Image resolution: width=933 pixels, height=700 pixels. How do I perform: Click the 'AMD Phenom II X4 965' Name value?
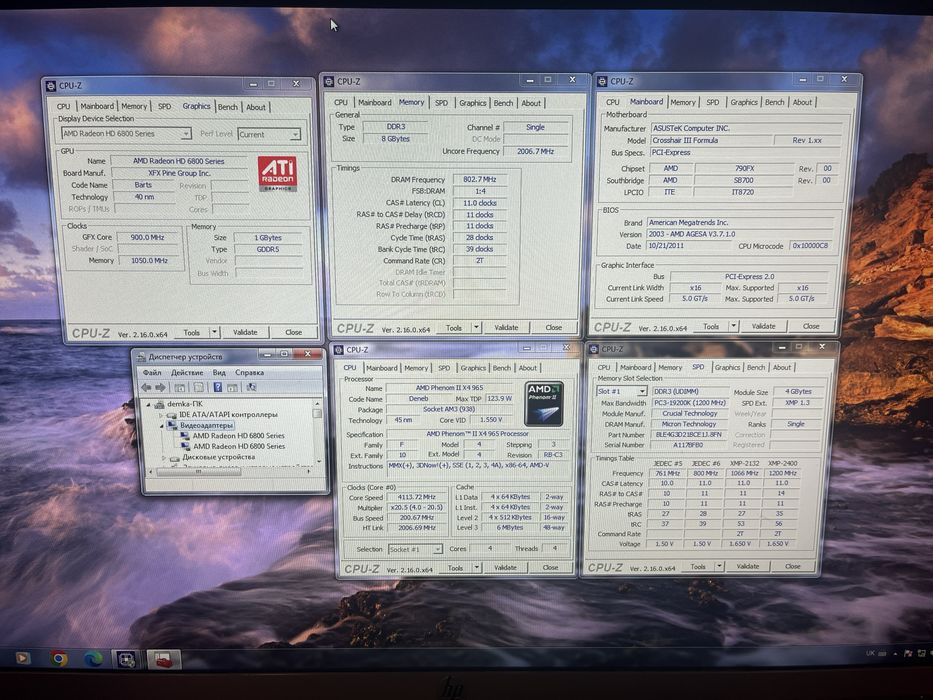(x=449, y=388)
